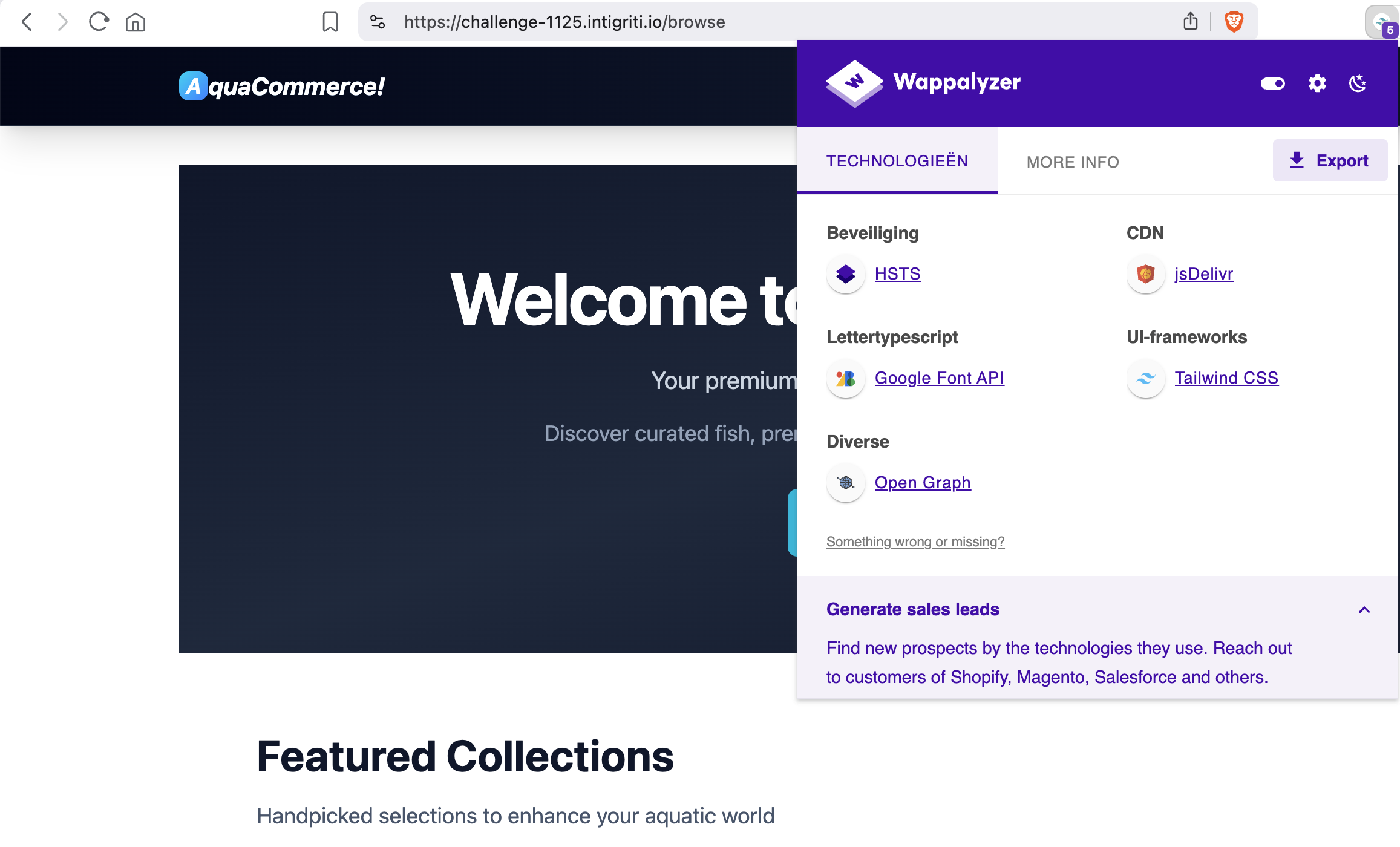Disable Wappalyzer with the purple toggle switch
1400x847 pixels.
(x=1273, y=83)
